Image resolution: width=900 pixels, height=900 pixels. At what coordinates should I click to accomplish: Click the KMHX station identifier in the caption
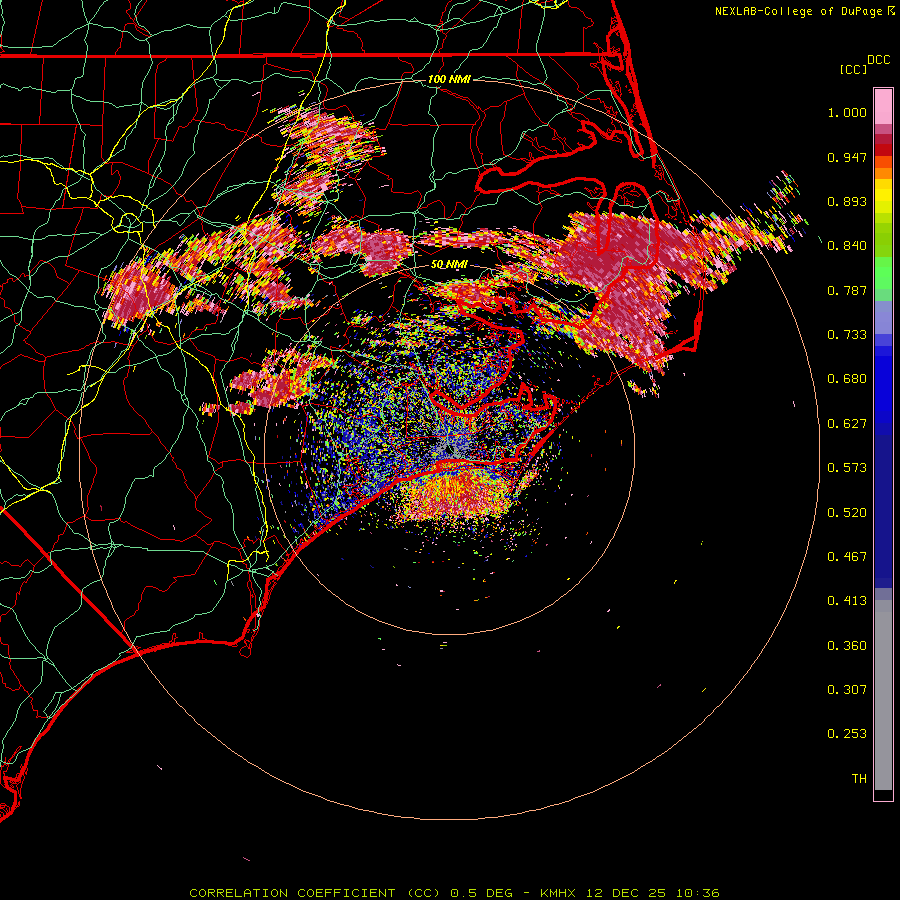pyautogui.click(x=558, y=893)
